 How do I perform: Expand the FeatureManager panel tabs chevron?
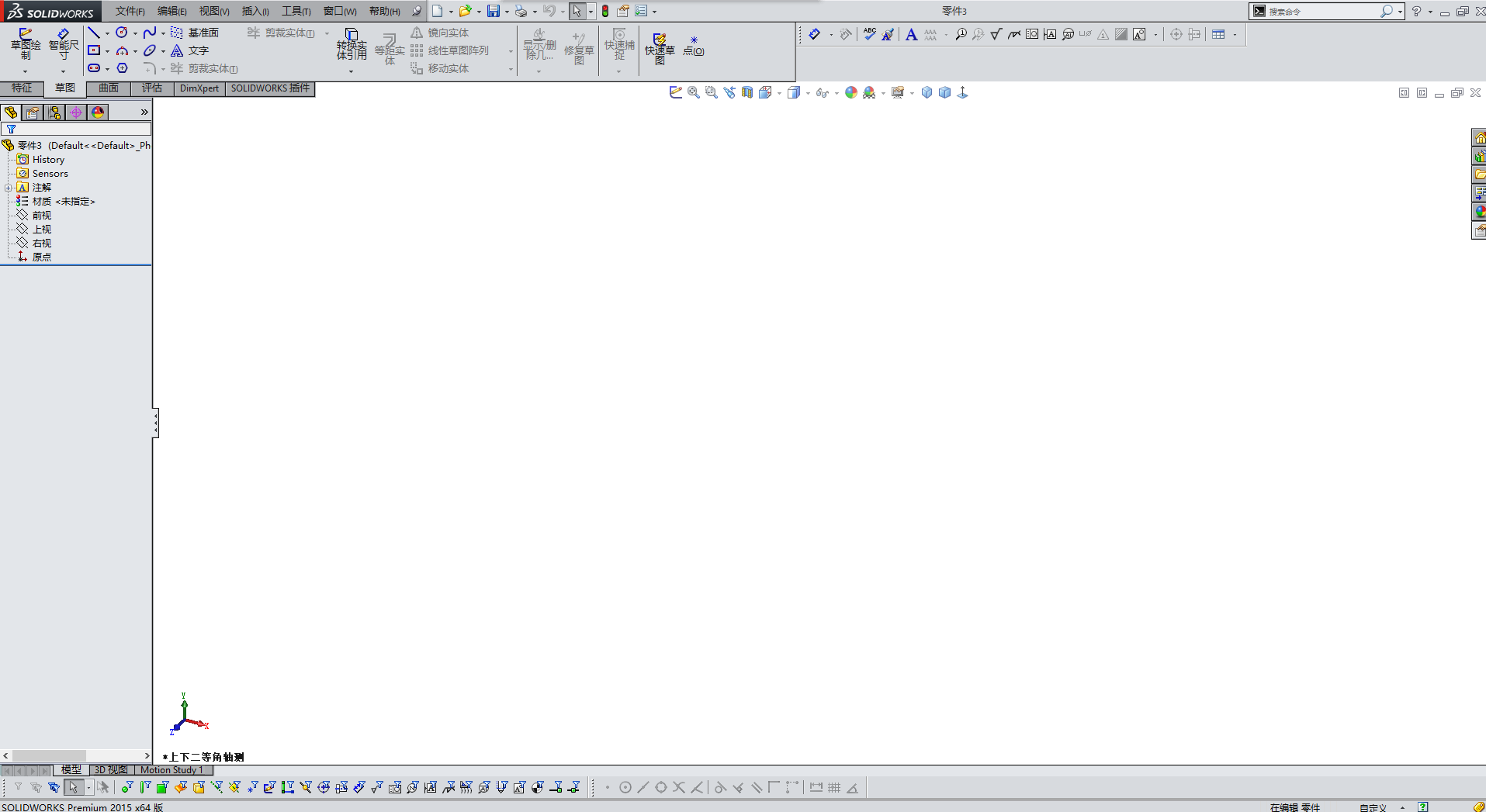(144, 112)
